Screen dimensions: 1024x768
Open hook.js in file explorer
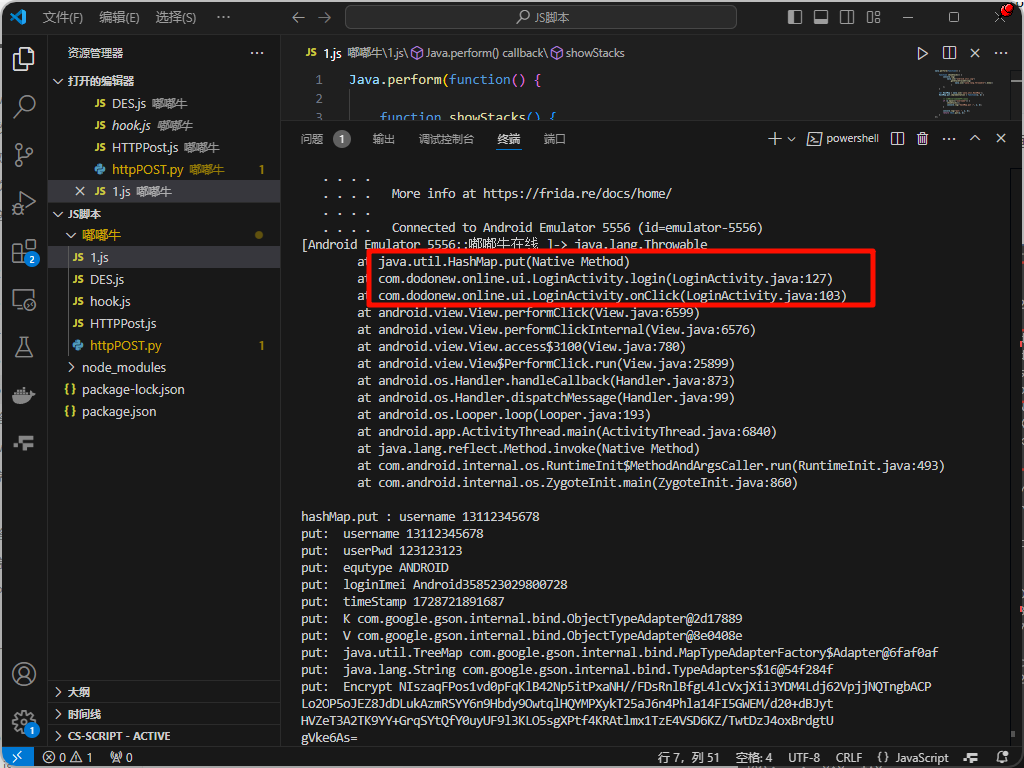[110, 301]
